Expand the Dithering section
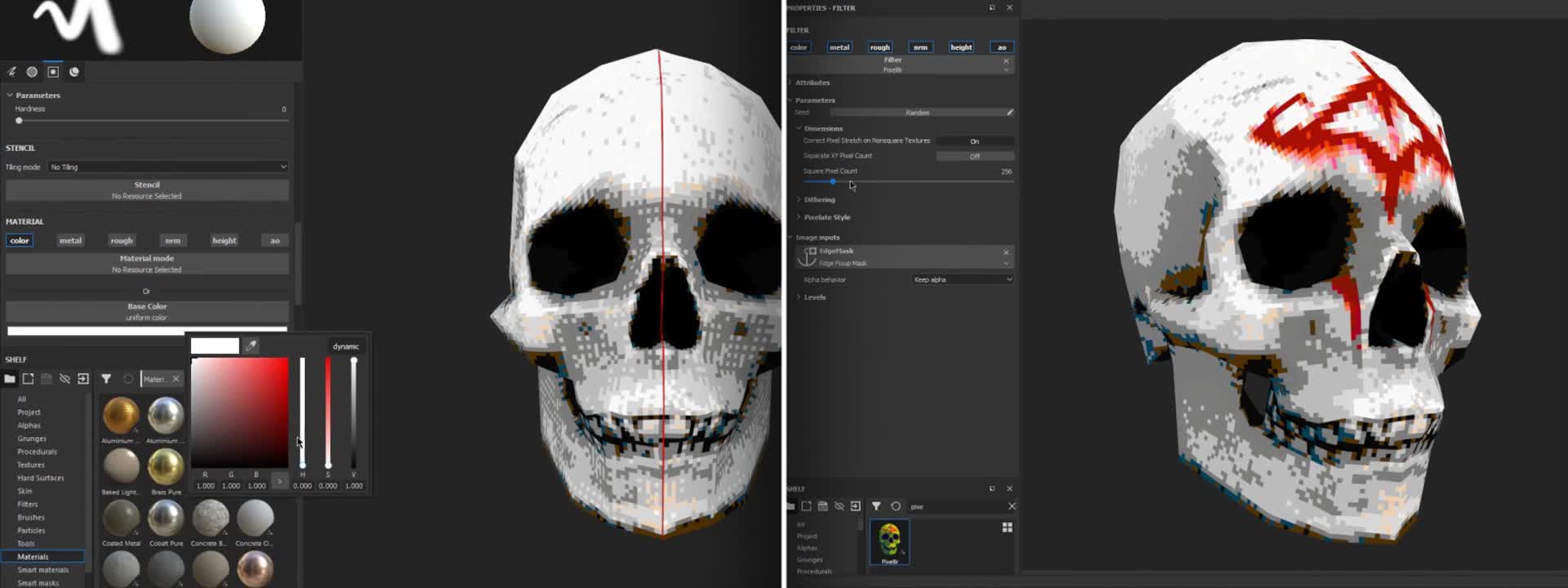This screenshot has height=588, width=1568. click(819, 200)
